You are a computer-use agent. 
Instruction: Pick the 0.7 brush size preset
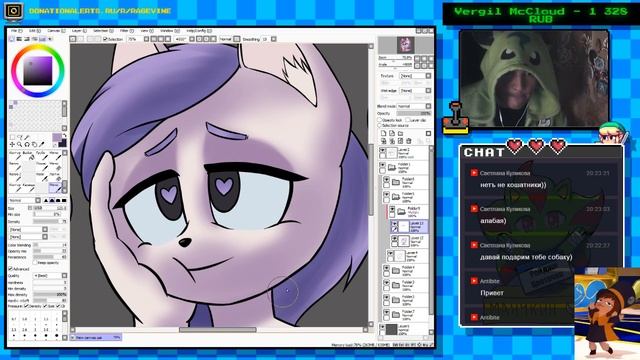(14, 319)
